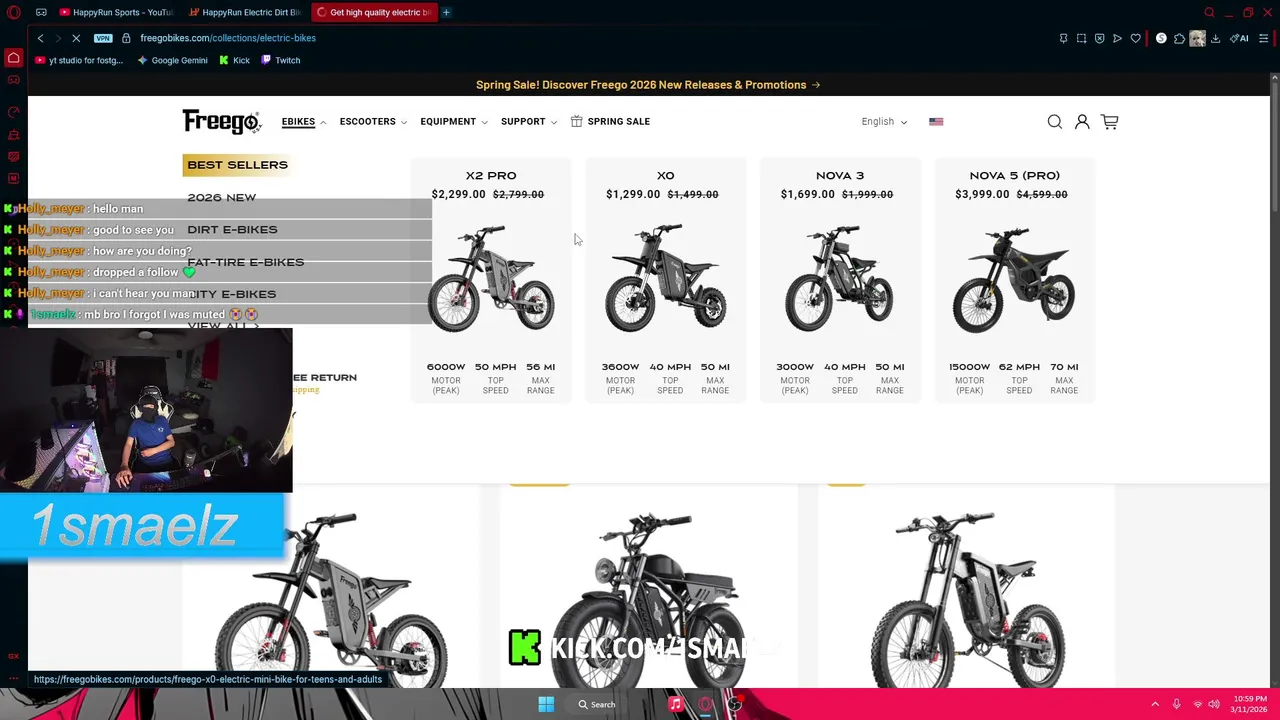Image resolution: width=1280 pixels, height=720 pixels.
Task: Switch to HappyRun Electric Dirt Bike tab
Action: tap(245, 12)
